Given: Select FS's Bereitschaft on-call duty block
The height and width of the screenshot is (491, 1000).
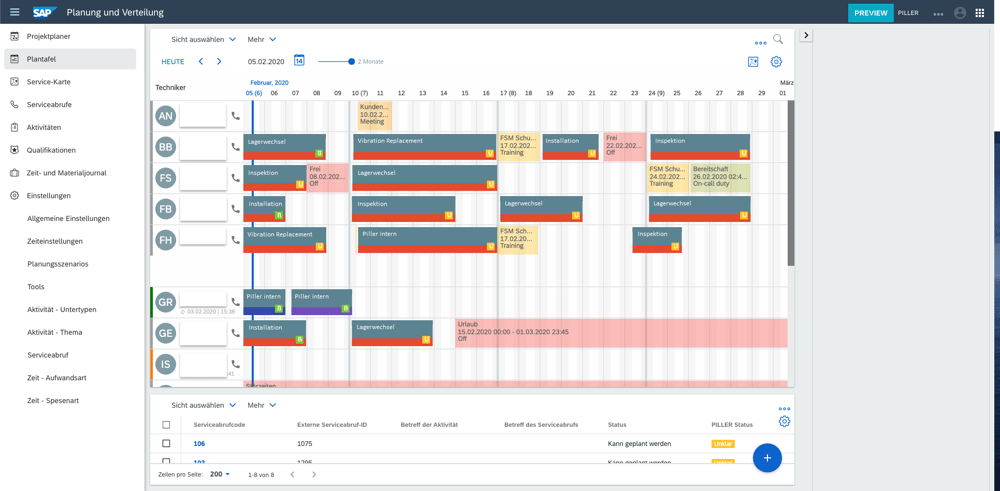Looking at the screenshot, I should click(x=721, y=178).
